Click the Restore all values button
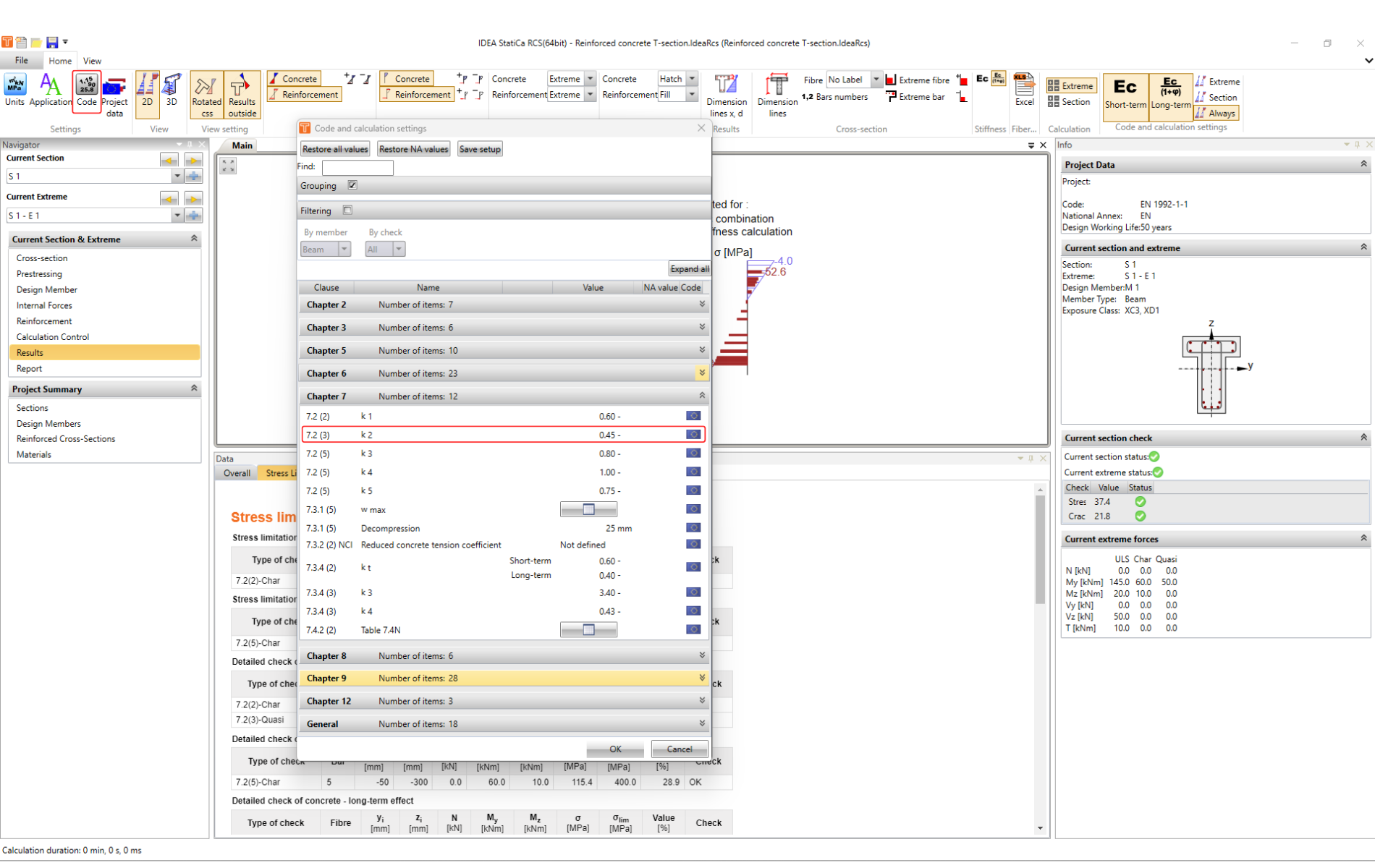The image size is (1375, 868). [335, 149]
